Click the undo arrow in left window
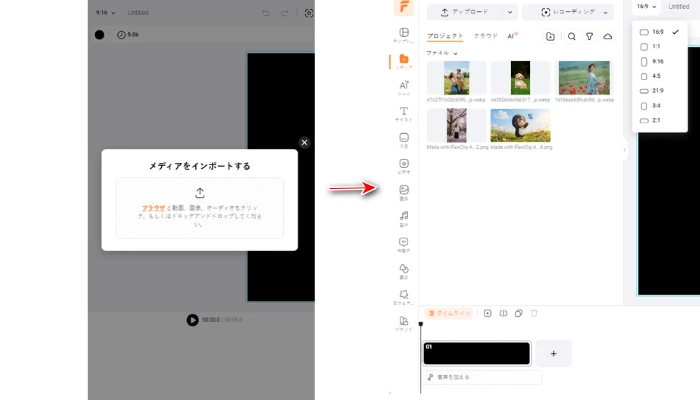This screenshot has width=700, height=400. click(x=266, y=13)
